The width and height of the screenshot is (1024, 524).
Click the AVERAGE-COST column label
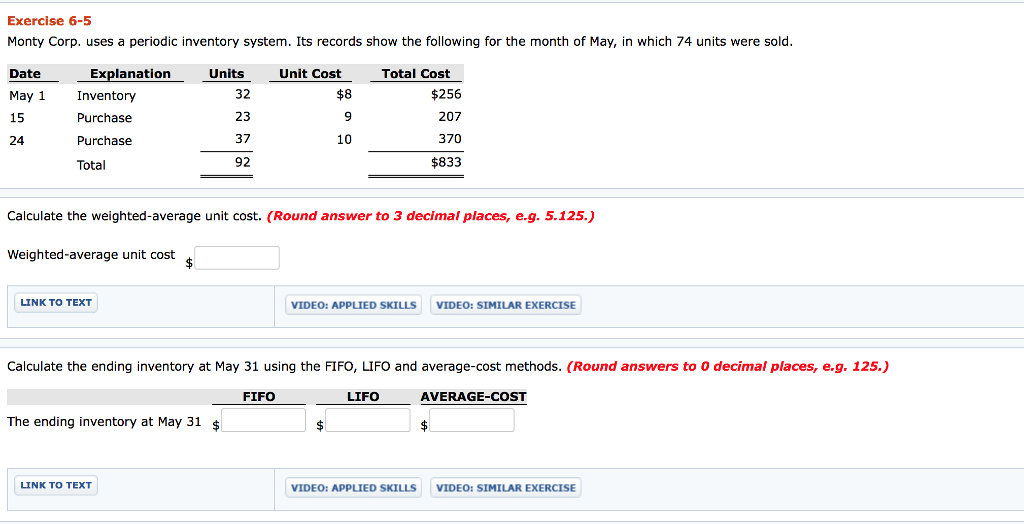[473, 397]
